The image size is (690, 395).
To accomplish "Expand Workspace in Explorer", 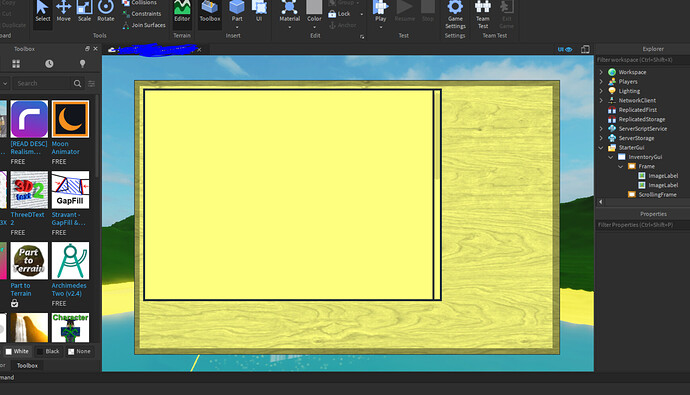I will pyautogui.click(x=601, y=72).
